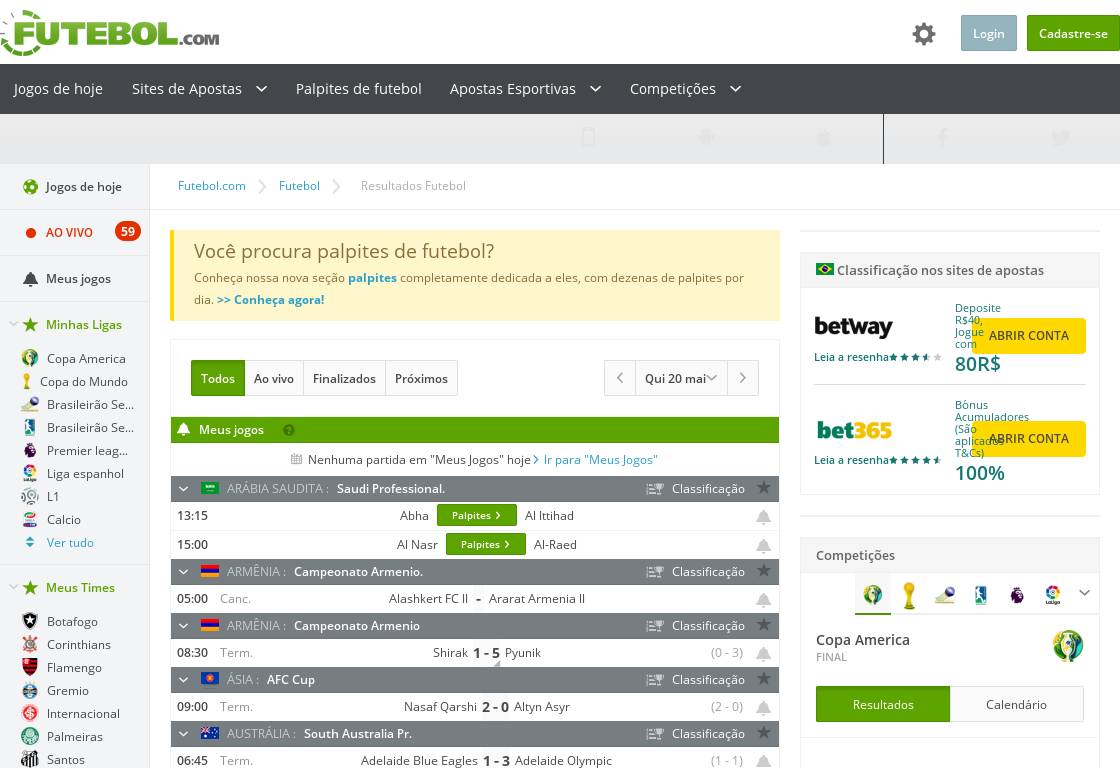Expand more competitions chevron
Screen dimensions: 1120x768
(1084, 593)
